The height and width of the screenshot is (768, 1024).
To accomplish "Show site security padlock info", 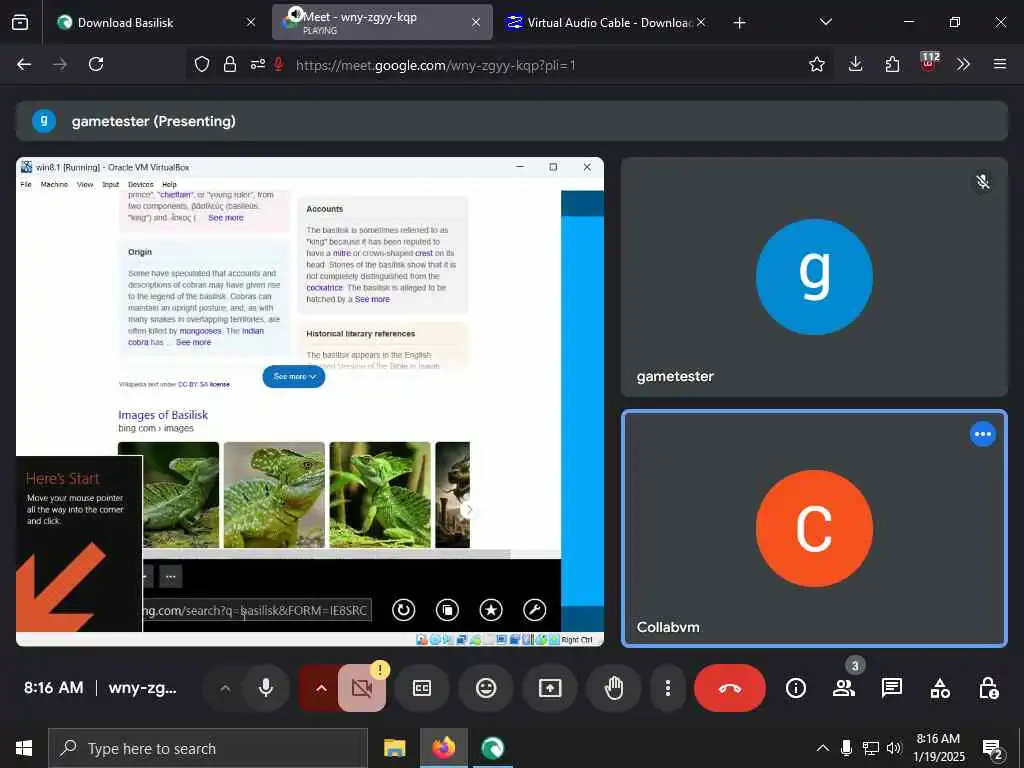I will tap(230, 64).
